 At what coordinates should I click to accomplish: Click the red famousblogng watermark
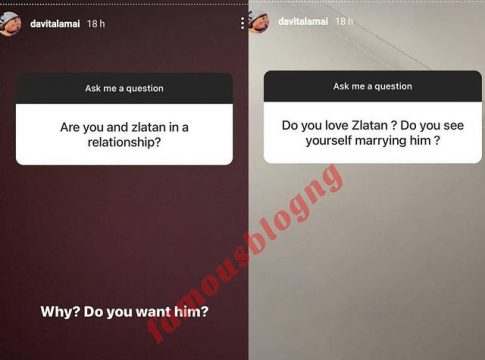[246, 253]
